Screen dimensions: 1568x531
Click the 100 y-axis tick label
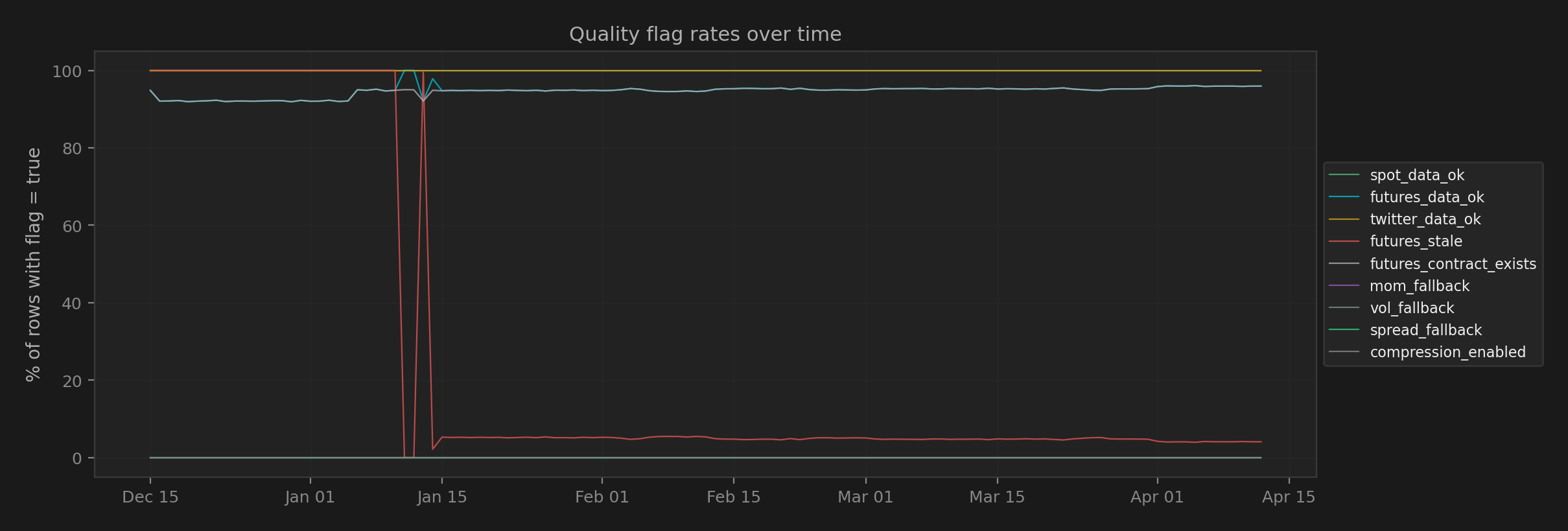(x=67, y=71)
